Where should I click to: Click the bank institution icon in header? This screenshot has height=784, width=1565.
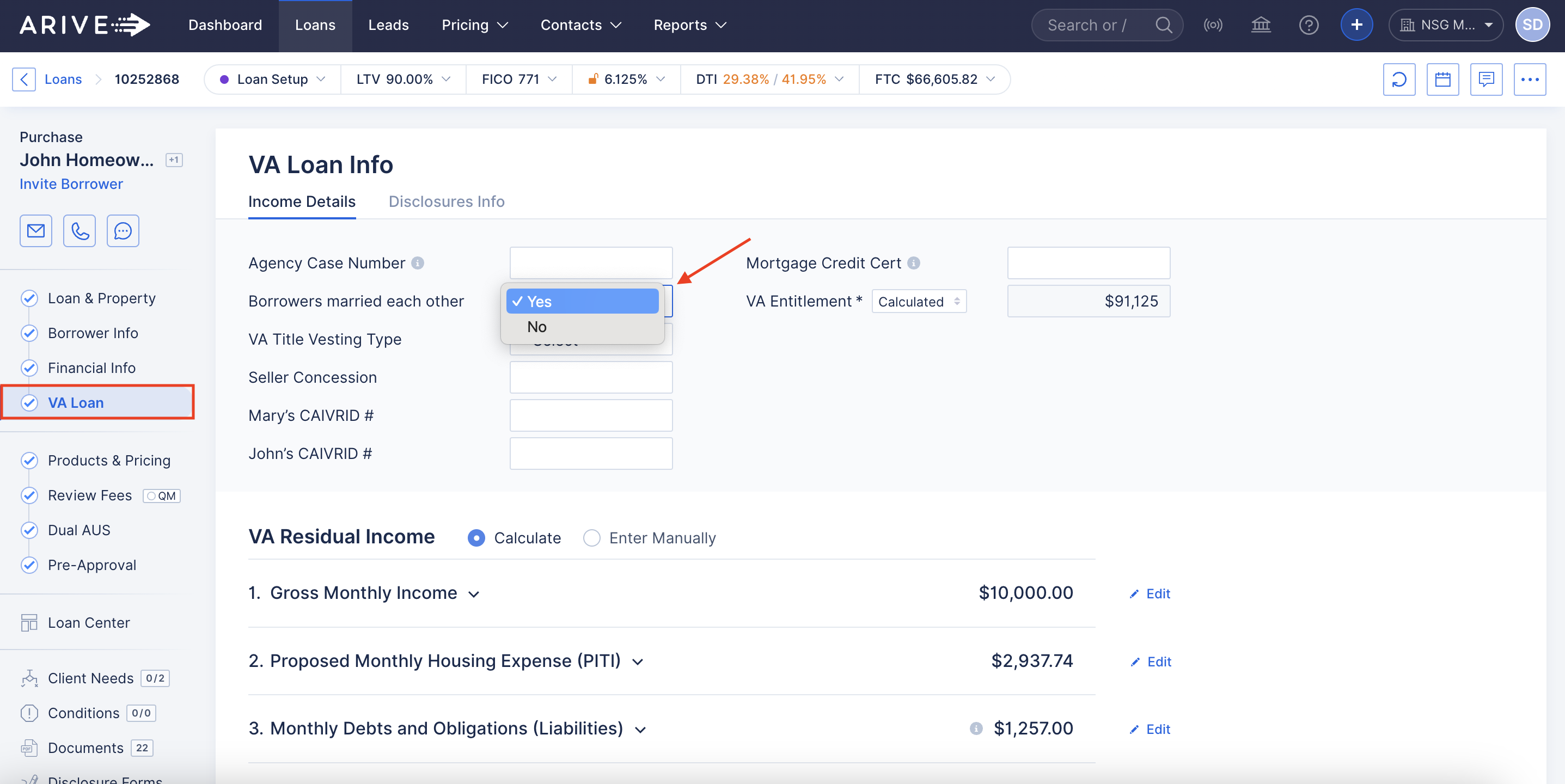[1261, 25]
